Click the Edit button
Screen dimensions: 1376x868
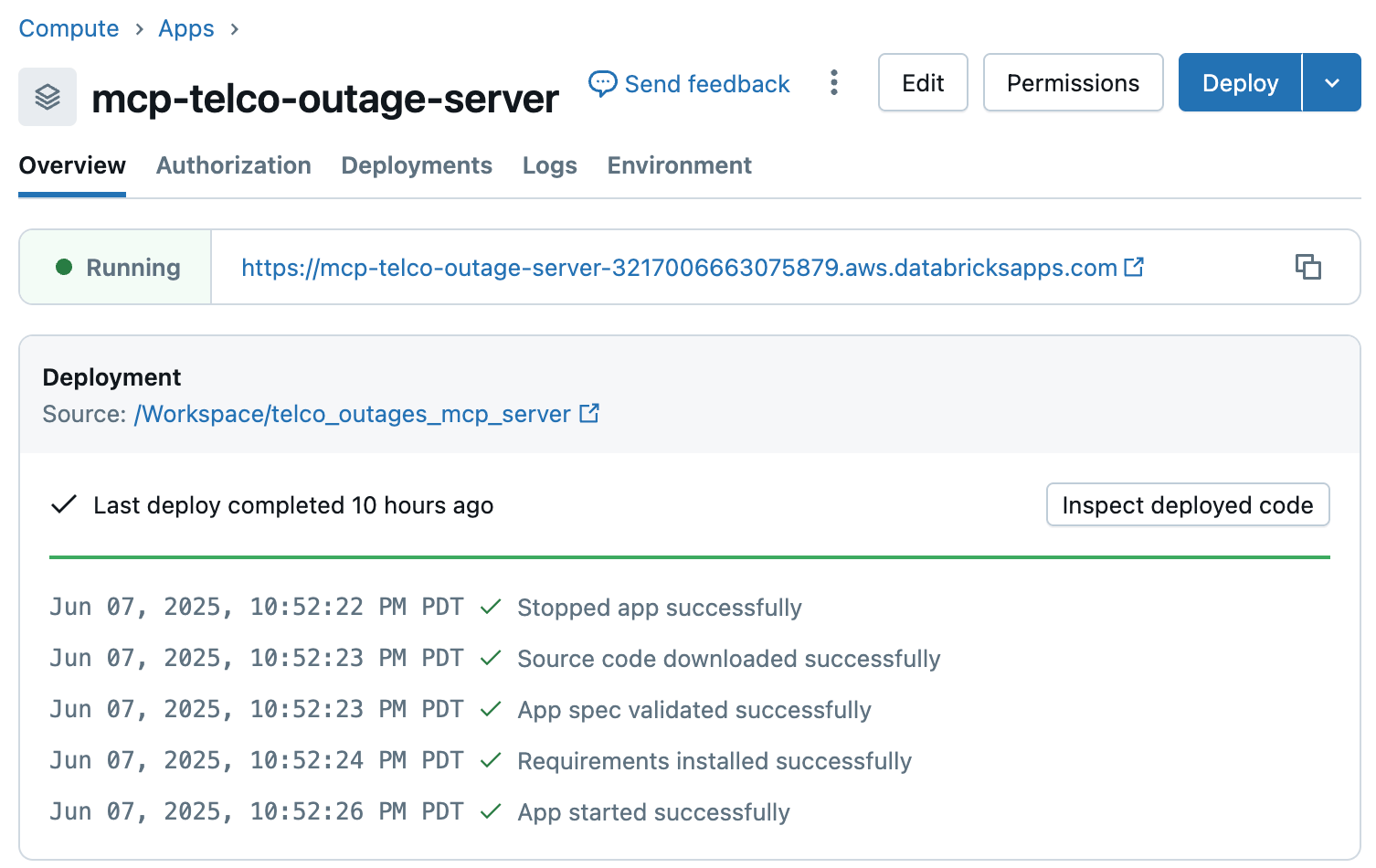pos(922,83)
